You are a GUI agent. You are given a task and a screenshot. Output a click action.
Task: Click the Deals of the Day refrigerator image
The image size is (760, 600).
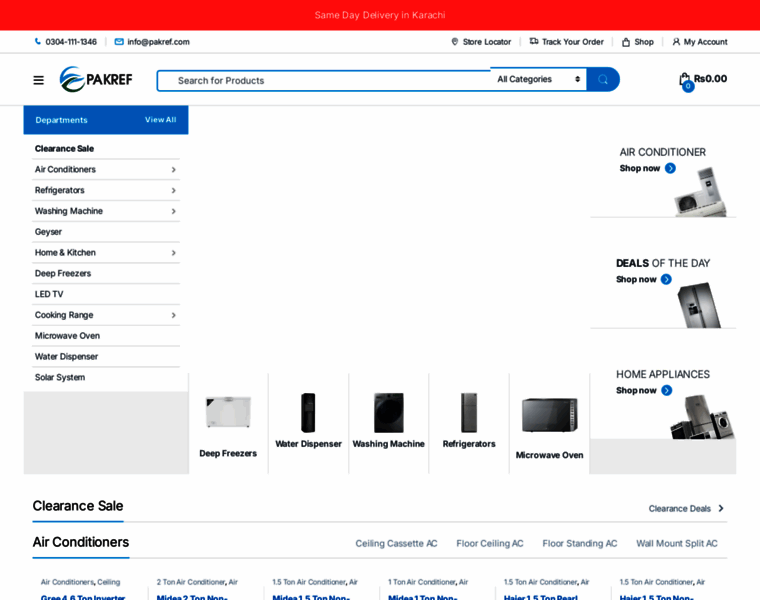pyautogui.click(x=699, y=305)
